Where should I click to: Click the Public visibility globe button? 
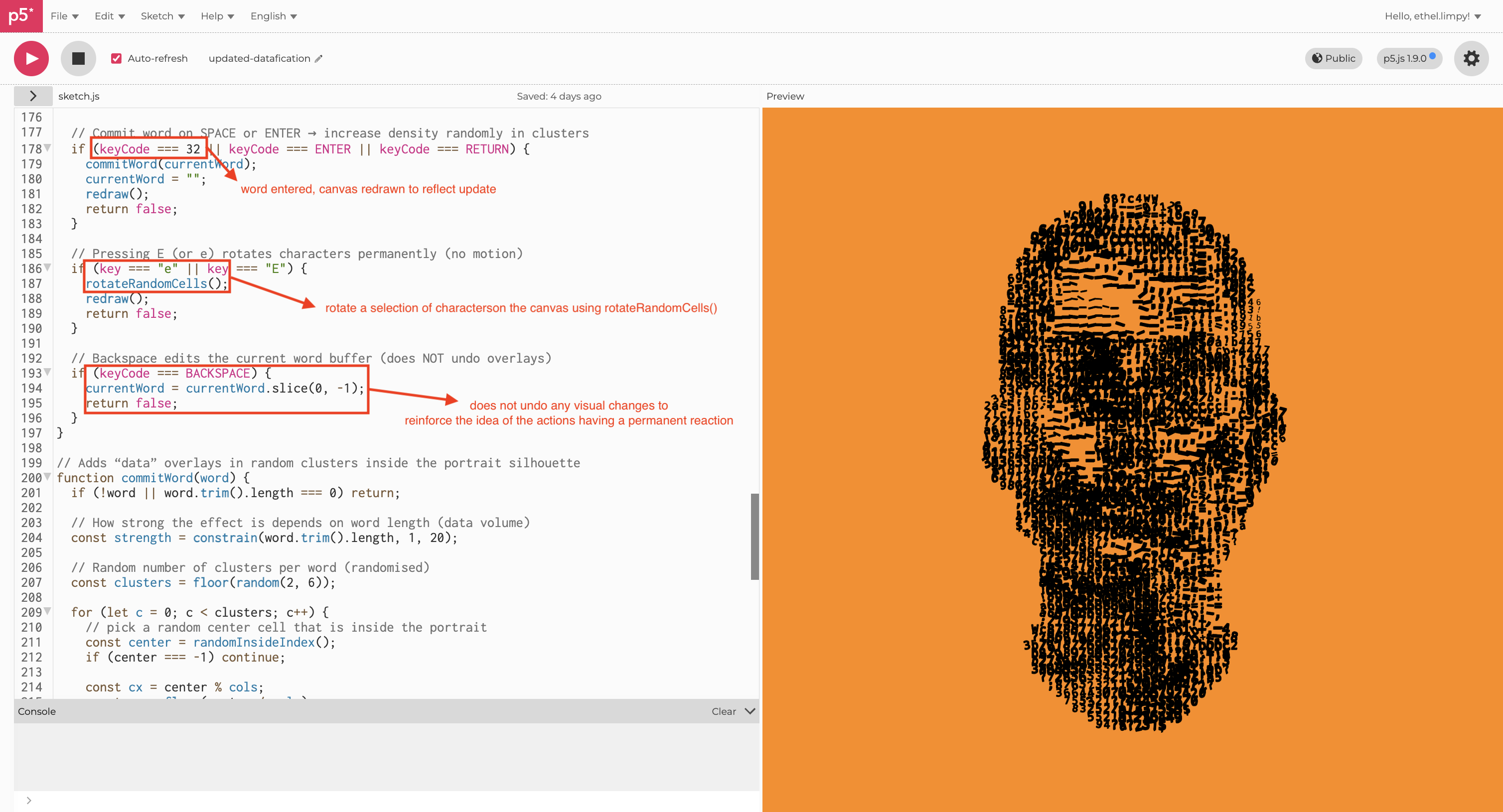[1333, 58]
